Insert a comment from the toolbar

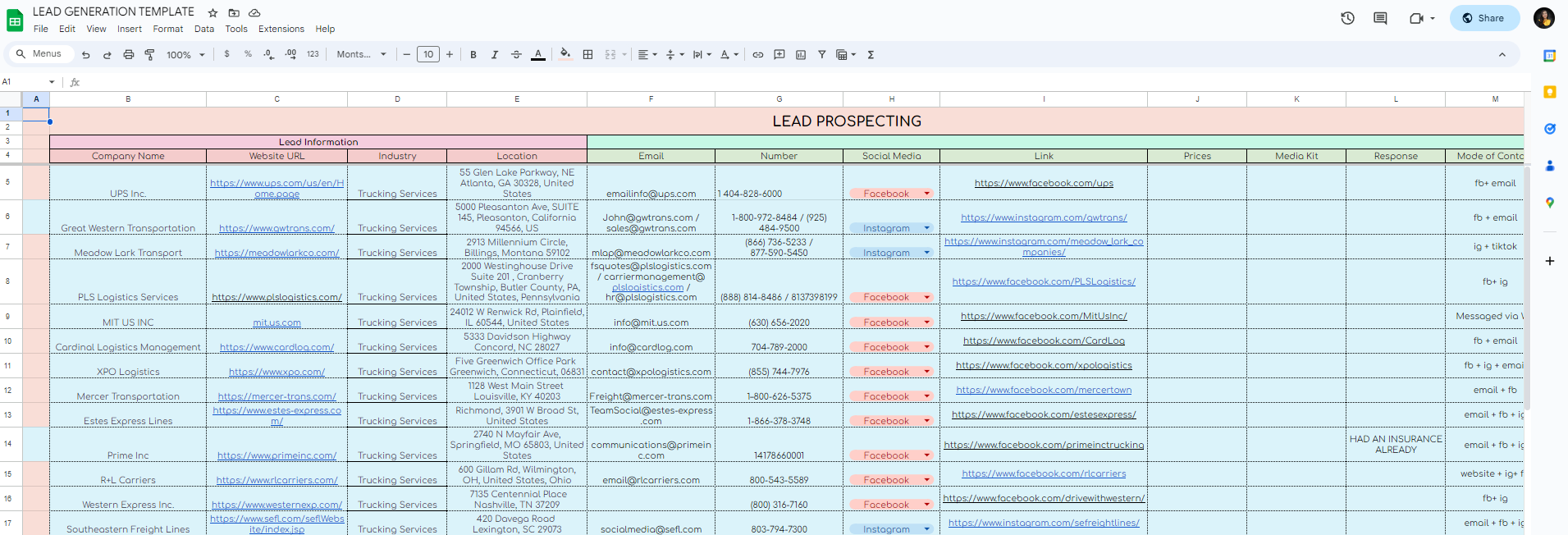point(779,55)
